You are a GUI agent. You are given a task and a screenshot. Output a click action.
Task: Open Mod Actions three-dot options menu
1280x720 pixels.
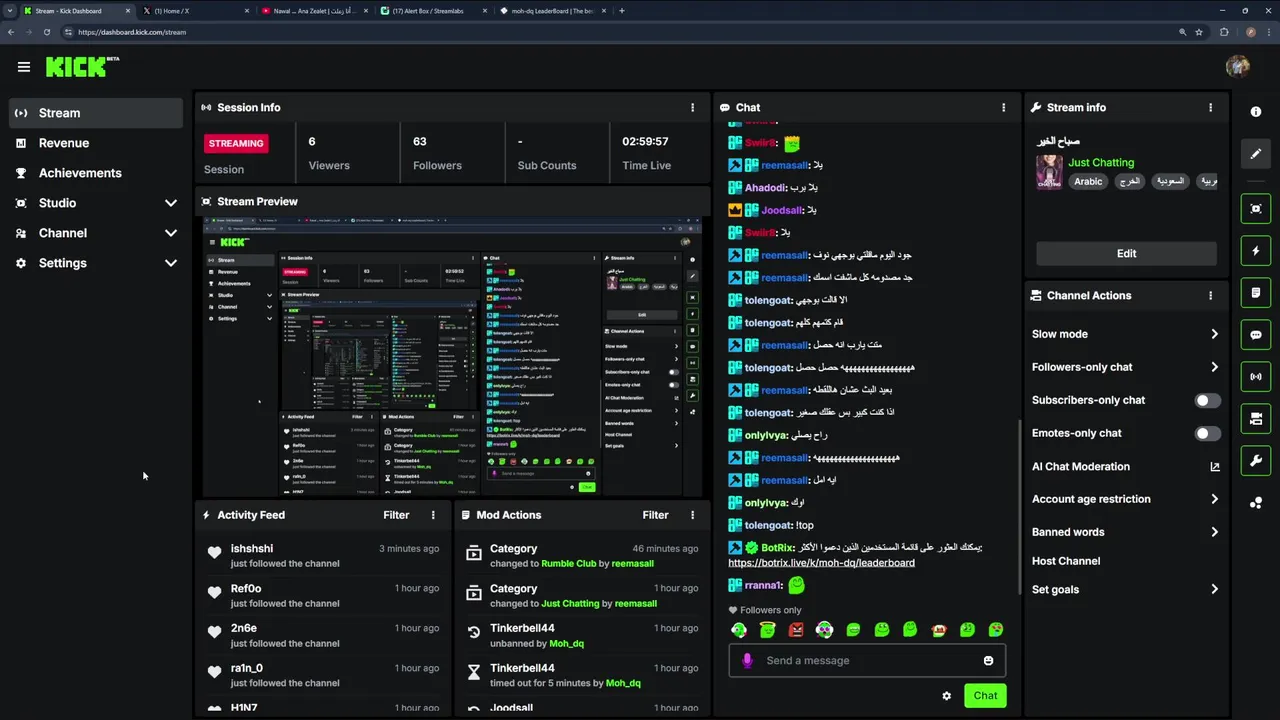pos(692,515)
